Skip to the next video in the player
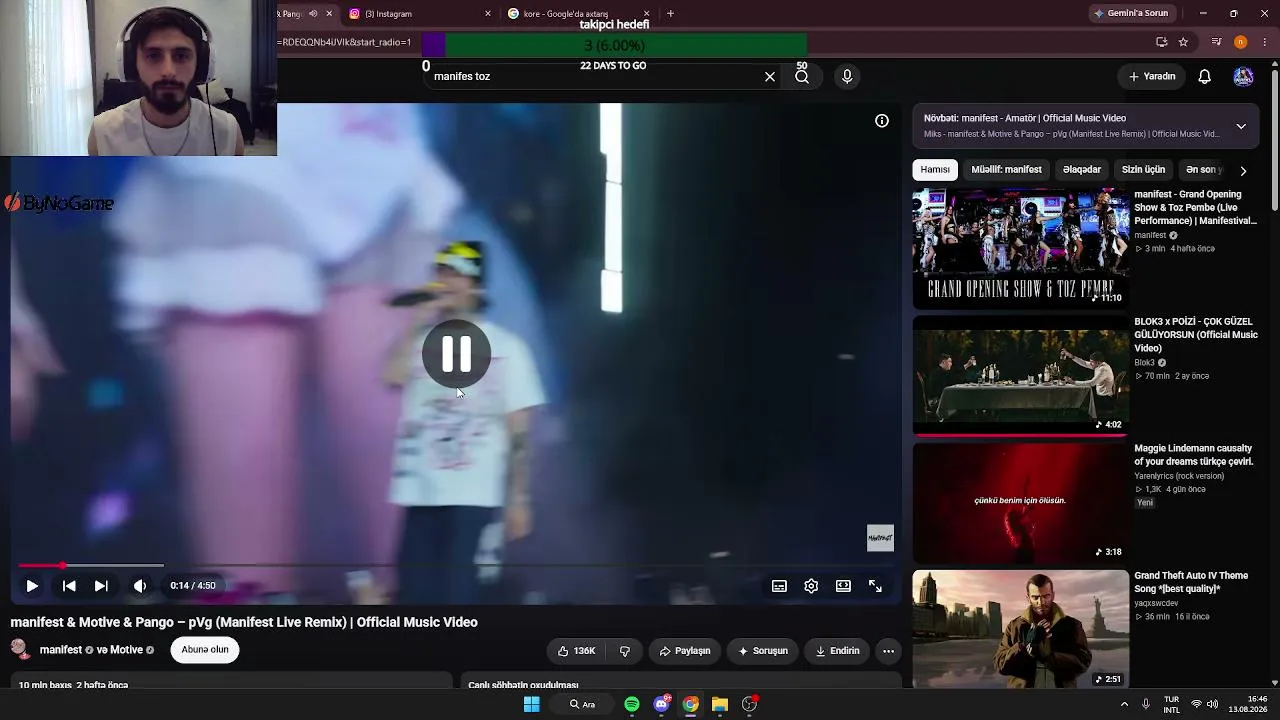Image resolution: width=1280 pixels, height=720 pixels. [x=101, y=586]
